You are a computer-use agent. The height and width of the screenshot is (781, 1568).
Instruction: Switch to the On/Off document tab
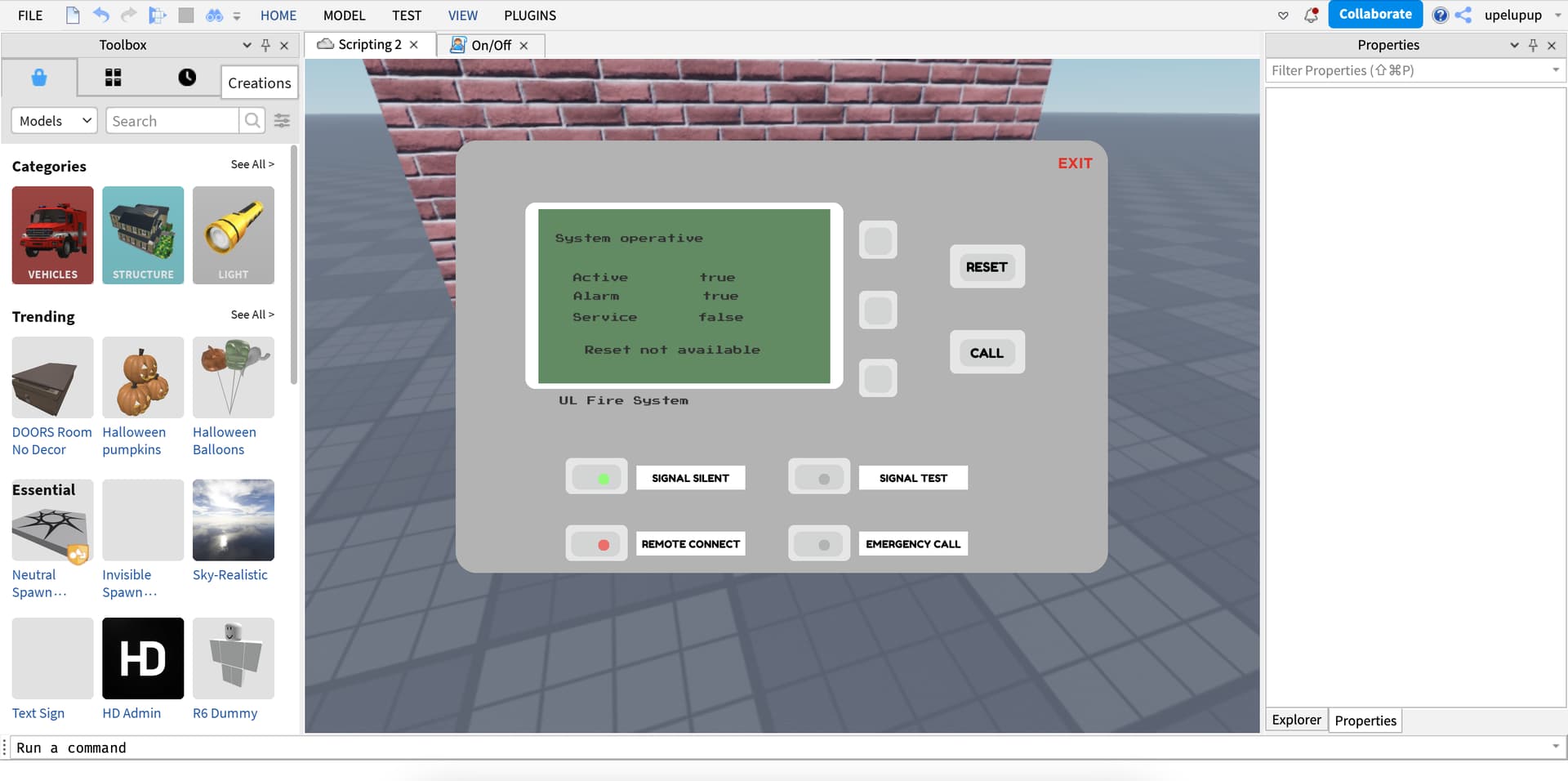coord(490,45)
